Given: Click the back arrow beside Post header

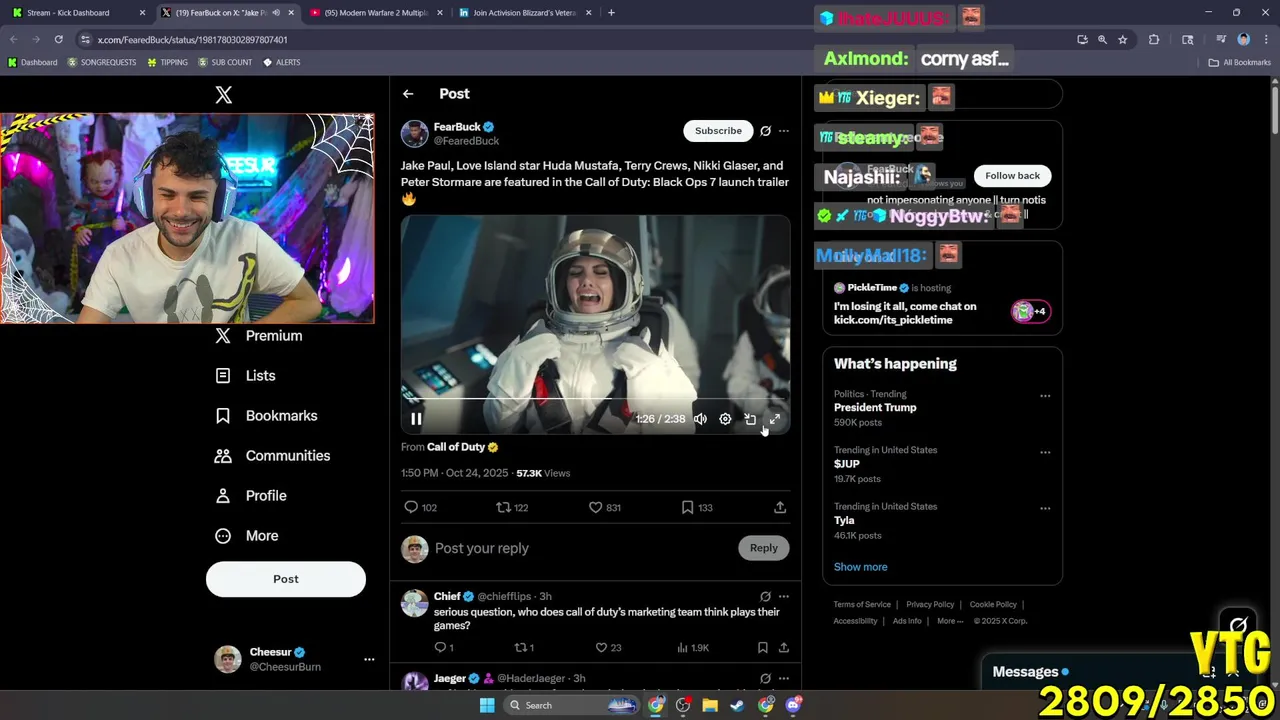Looking at the screenshot, I should 408,94.
